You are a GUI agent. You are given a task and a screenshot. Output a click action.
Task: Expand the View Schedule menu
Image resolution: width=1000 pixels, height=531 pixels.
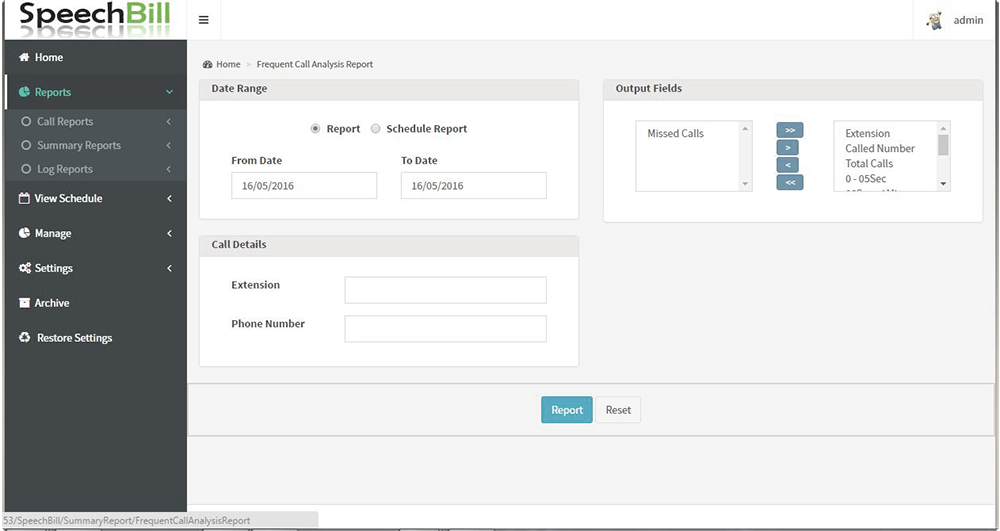coord(68,199)
